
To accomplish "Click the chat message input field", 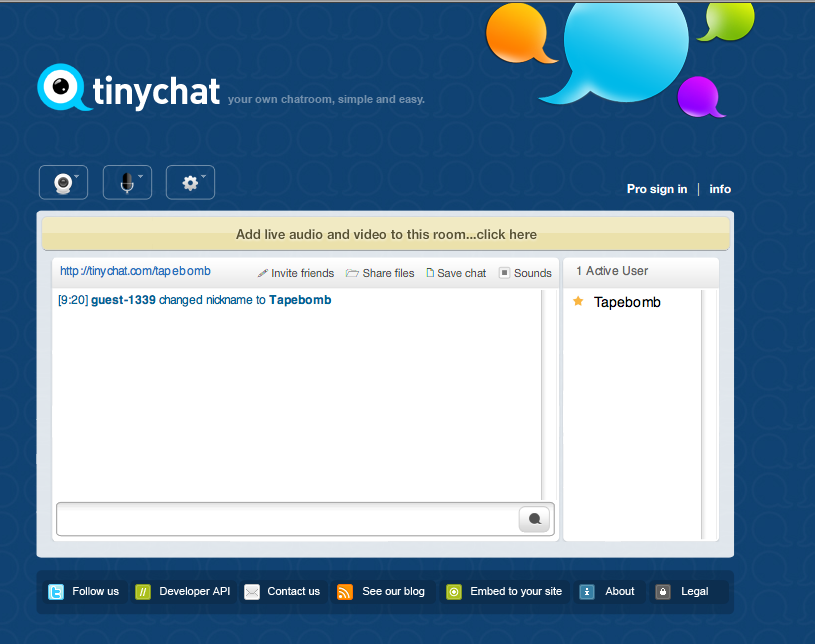I will click(x=287, y=519).
